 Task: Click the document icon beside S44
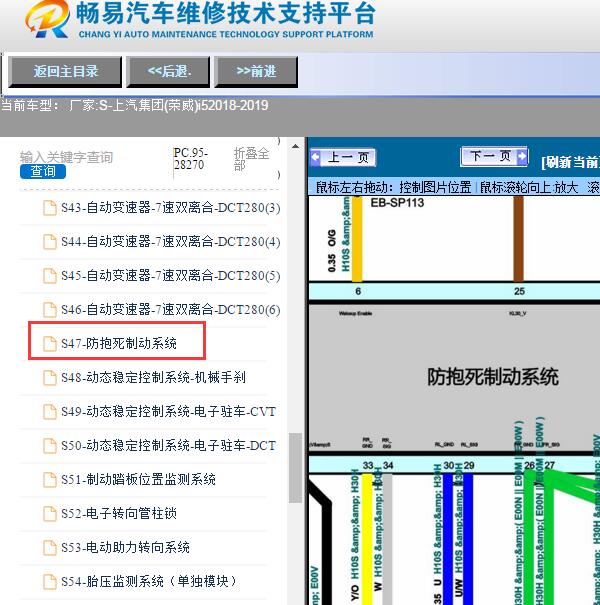click(x=49, y=242)
